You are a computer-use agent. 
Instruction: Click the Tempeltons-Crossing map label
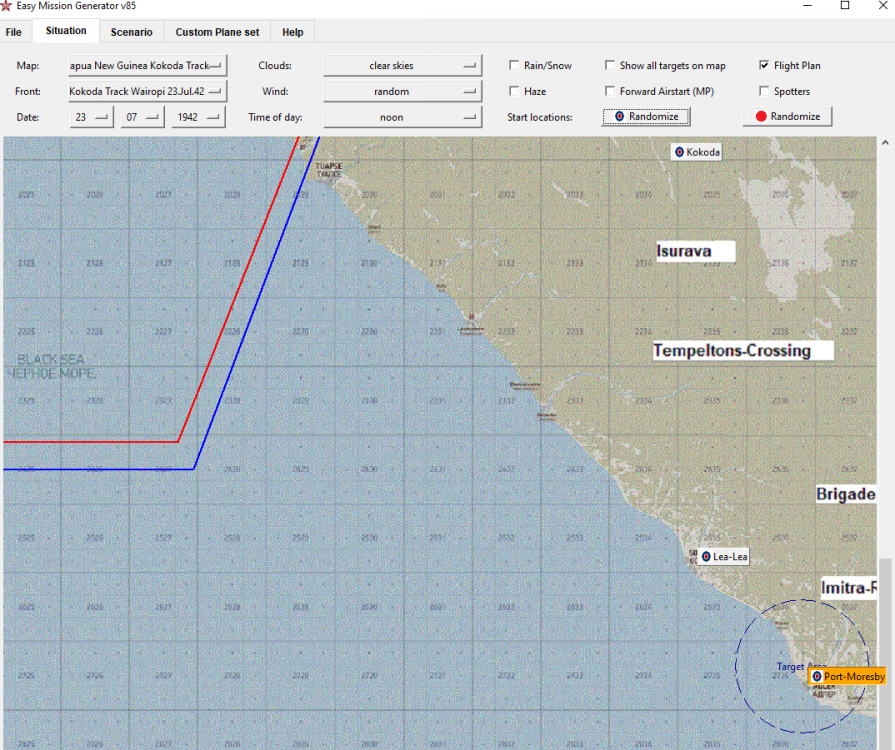(x=743, y=350)
